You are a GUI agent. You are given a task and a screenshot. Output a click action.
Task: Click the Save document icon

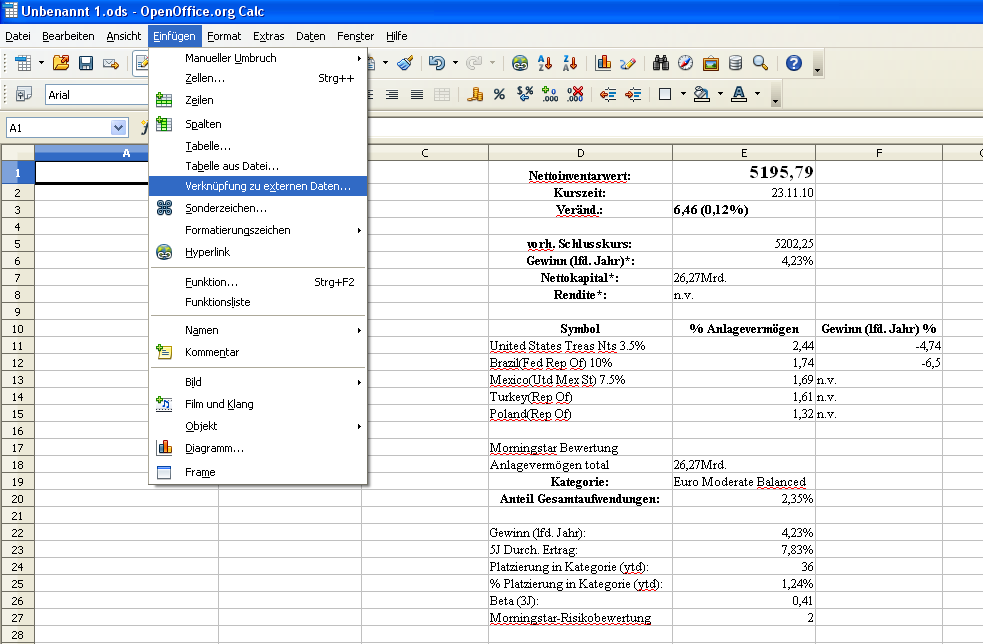tap(85, 63)
